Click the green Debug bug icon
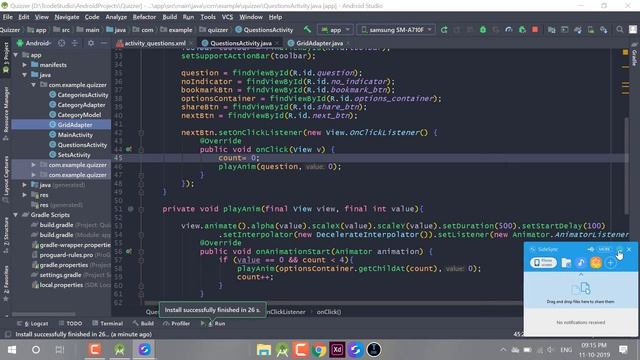This screenshot has height=360, width=640. click(x=483, y=29)
